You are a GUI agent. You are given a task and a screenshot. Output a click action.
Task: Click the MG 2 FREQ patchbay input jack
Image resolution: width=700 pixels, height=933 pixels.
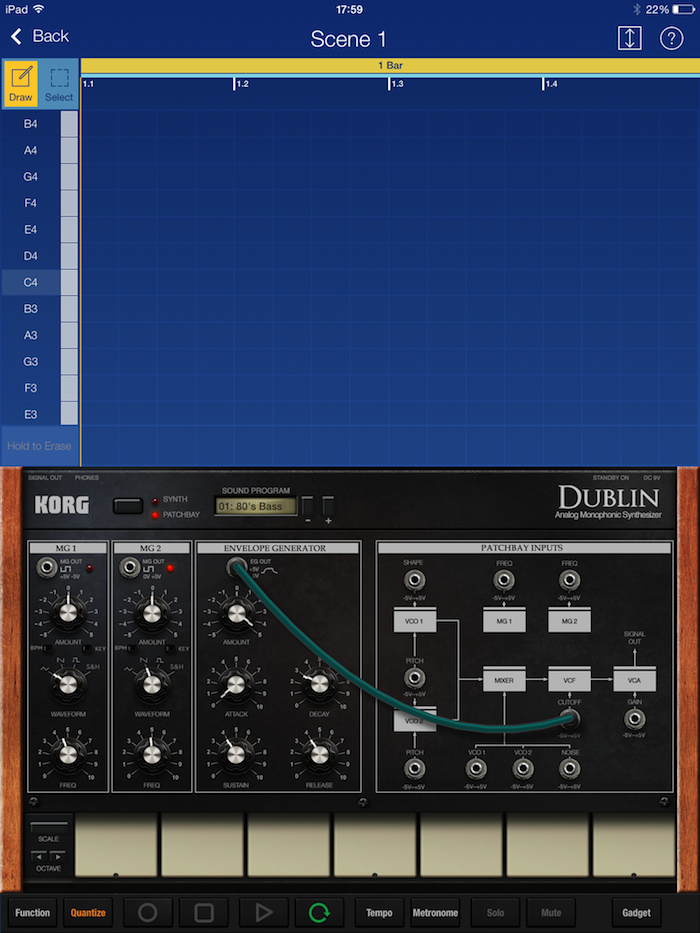pyautogui.click(x=570, y=580)
